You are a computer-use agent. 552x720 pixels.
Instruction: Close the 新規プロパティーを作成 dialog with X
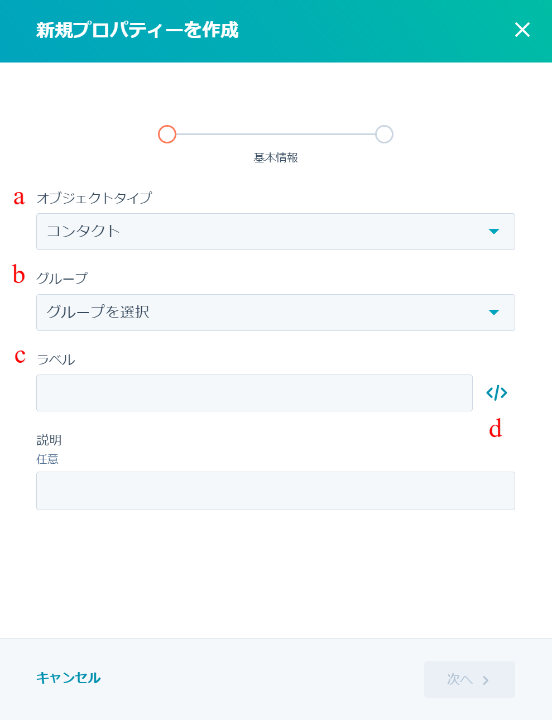(522, 30)
